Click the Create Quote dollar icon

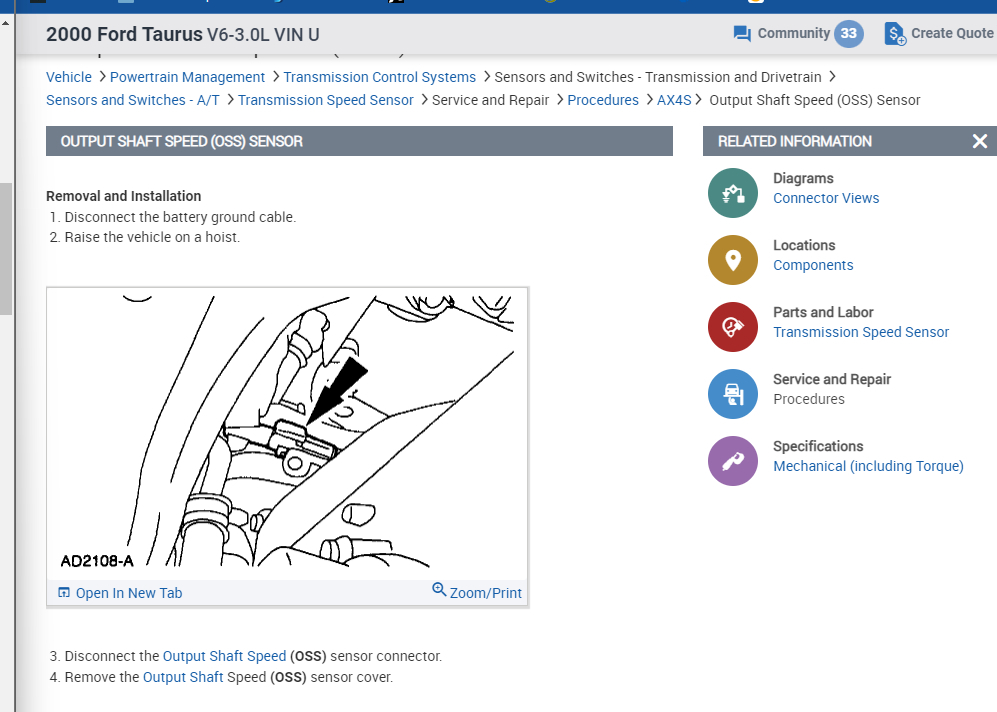[x=895, y=34]
